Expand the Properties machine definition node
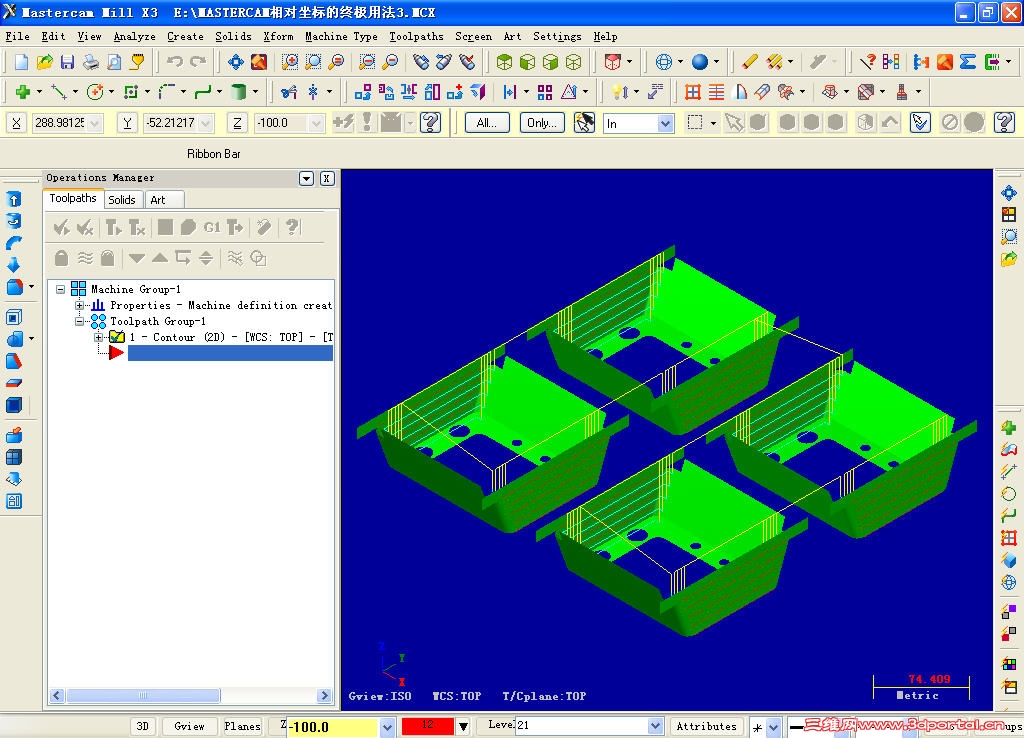The height and width of the screenshot is (738, 1024). click(x=79, y=305)
